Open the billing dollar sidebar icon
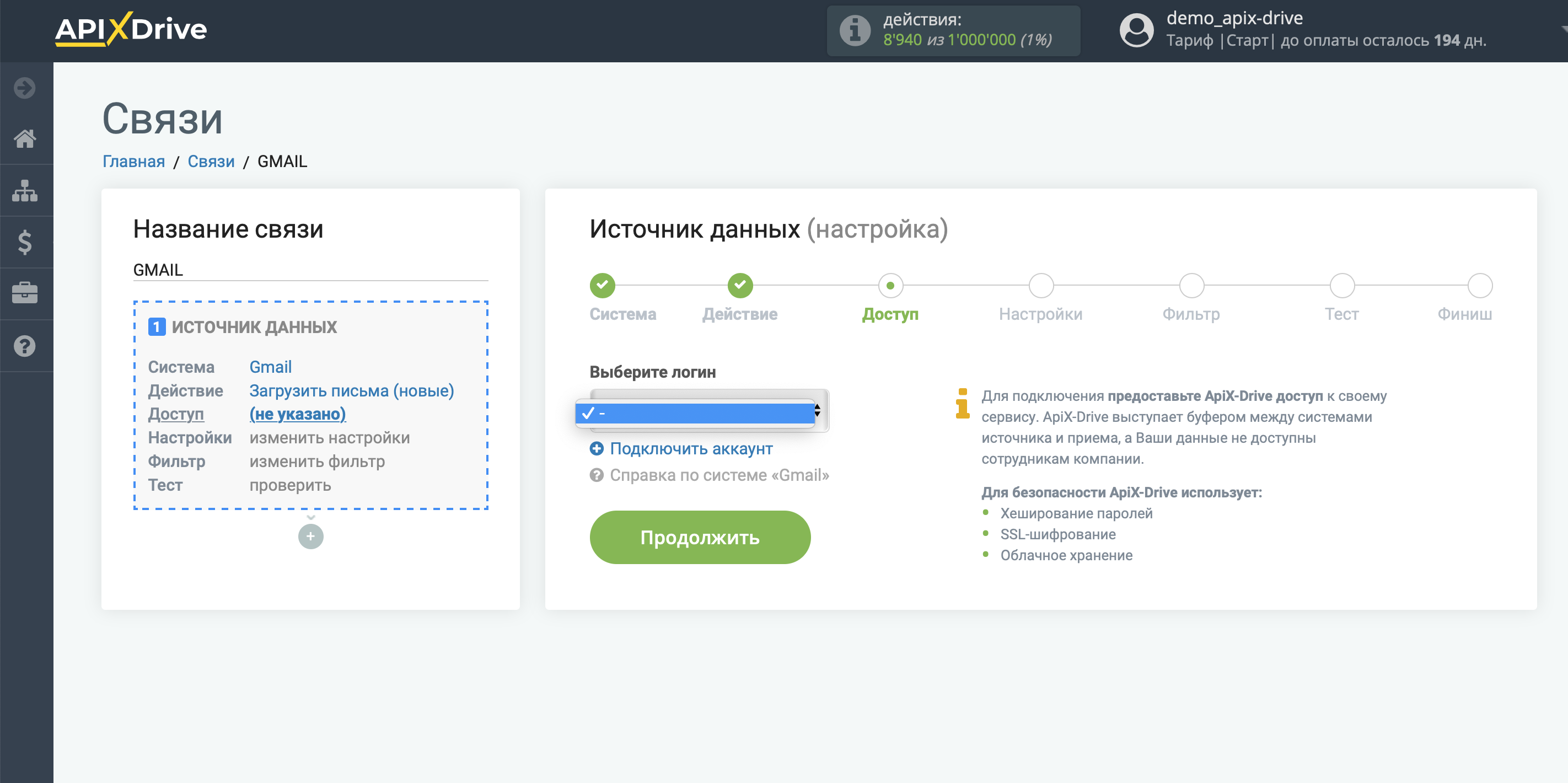 coord(25,242)
